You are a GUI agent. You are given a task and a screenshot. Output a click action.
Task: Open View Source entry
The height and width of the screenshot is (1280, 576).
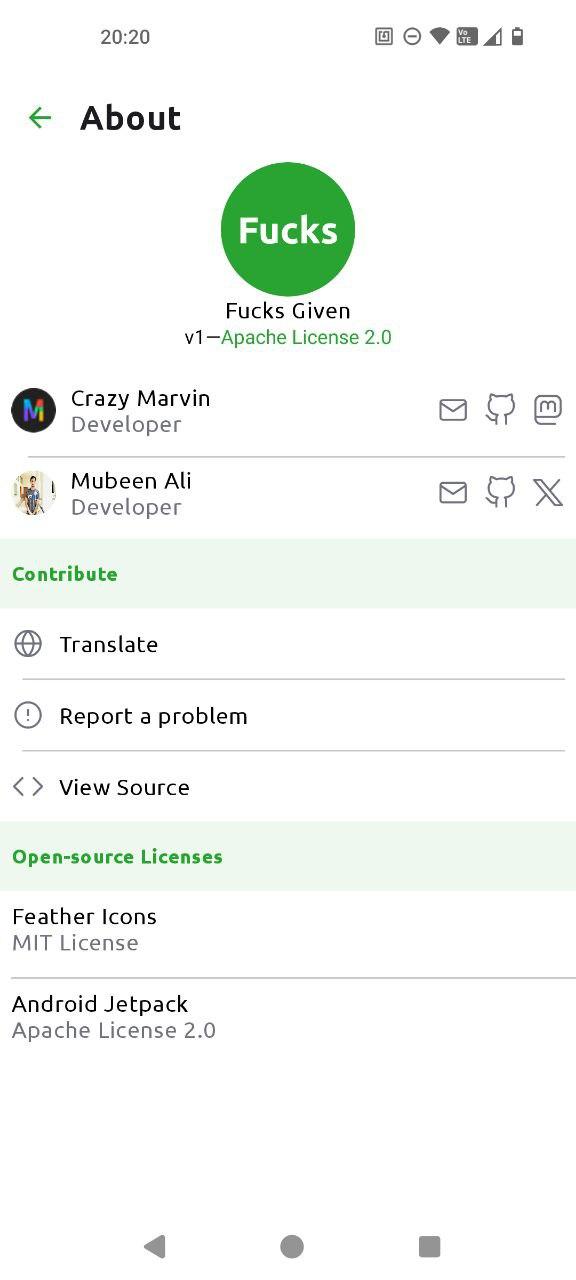click(x=288, y=787)
